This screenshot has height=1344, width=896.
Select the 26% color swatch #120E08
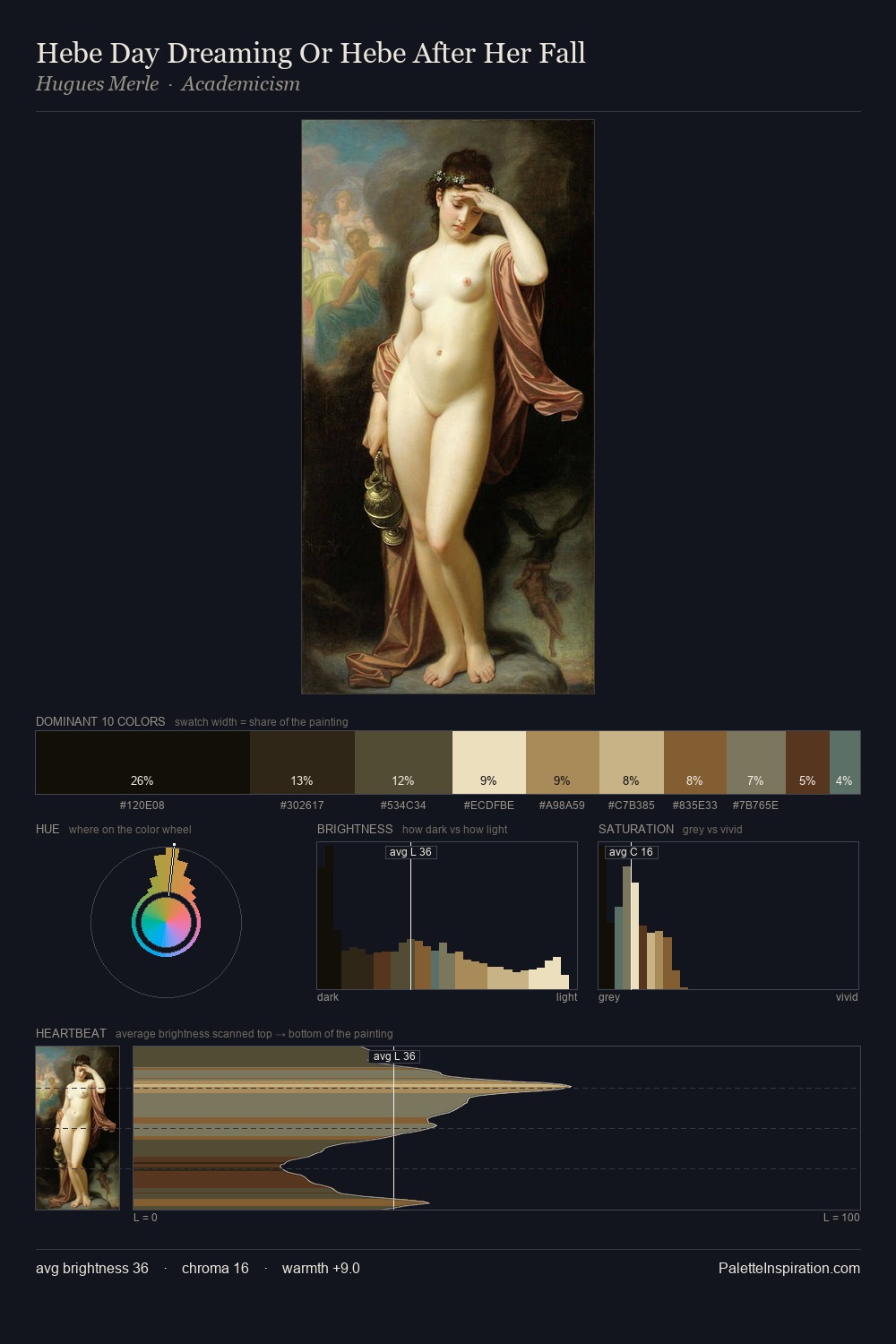click(142, 762)
